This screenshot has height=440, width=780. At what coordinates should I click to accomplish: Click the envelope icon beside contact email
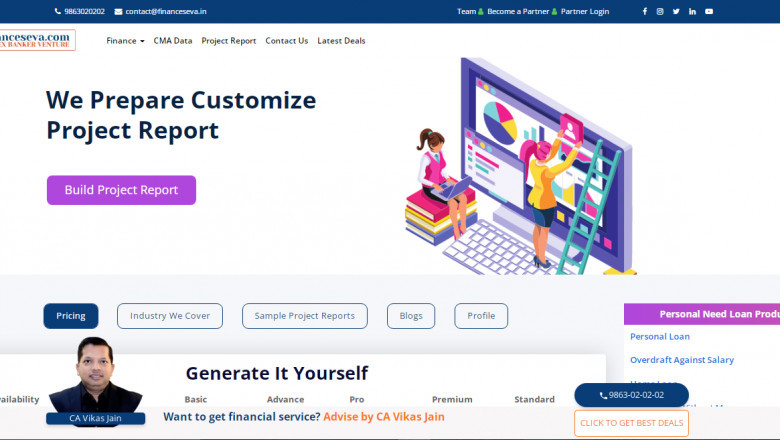(119, 12)
